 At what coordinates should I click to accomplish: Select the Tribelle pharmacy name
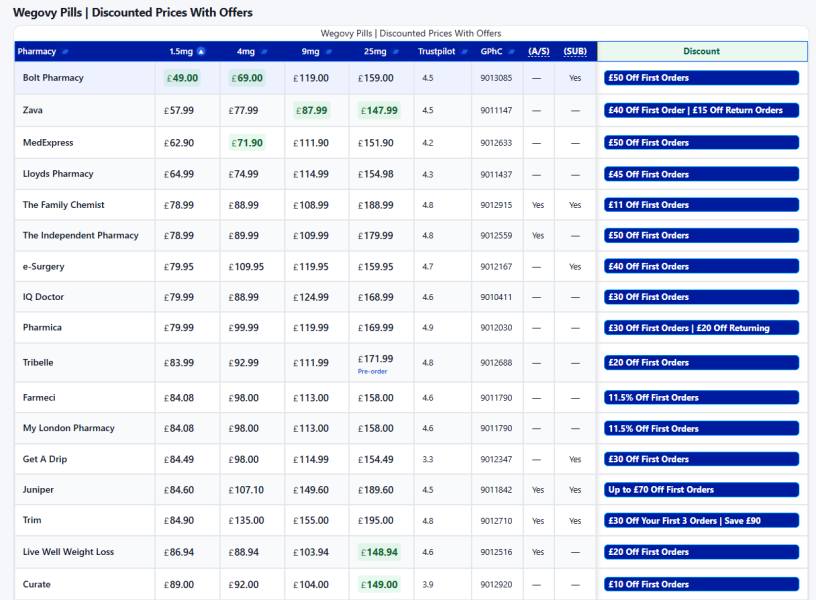click(x=38, y=362)
